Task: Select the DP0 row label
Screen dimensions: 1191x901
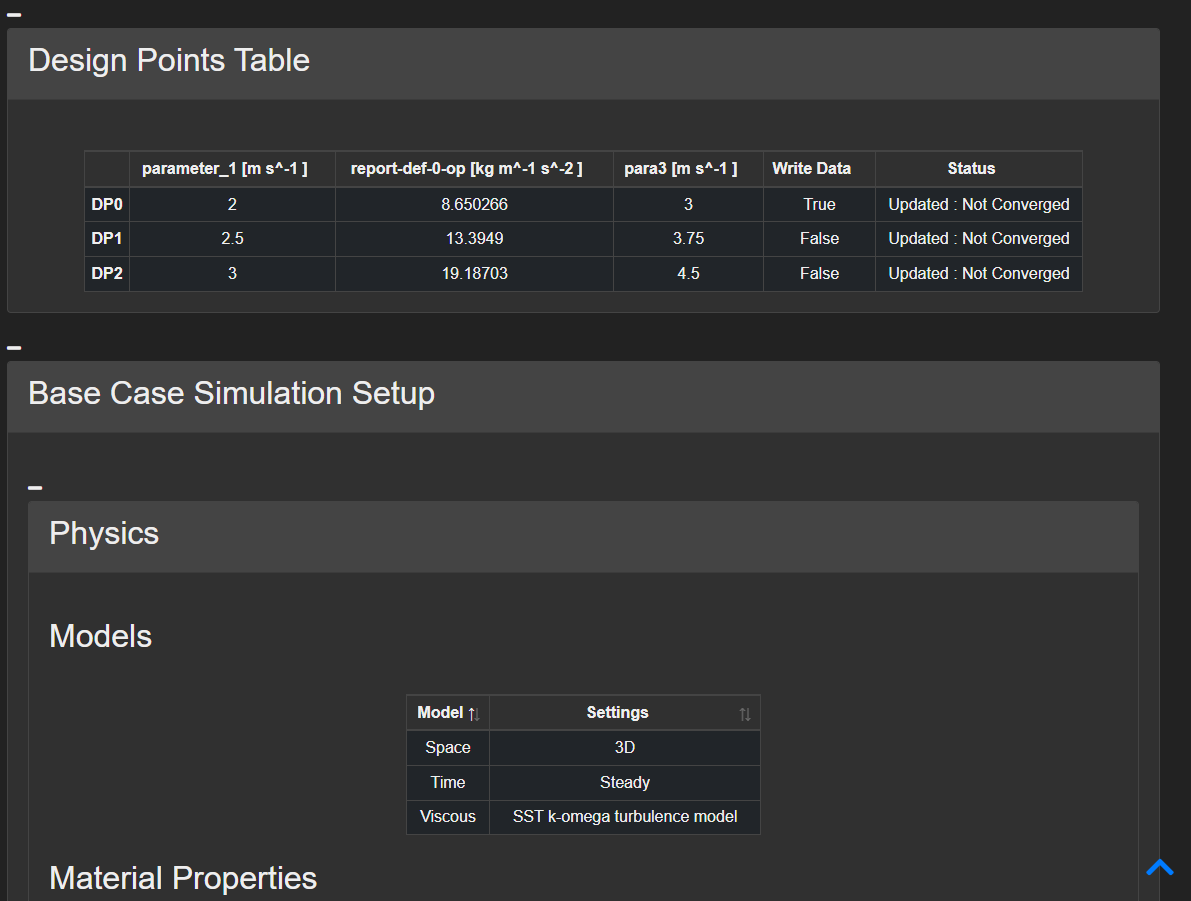Action: 107,204
